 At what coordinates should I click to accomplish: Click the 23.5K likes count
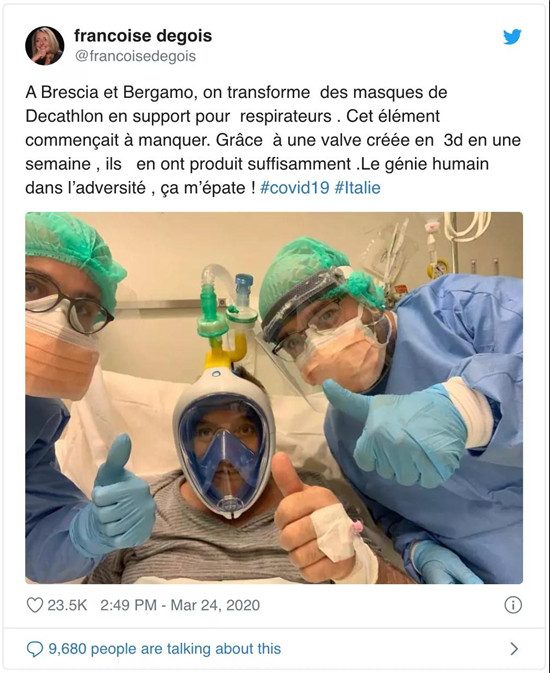tap(67, 605)
